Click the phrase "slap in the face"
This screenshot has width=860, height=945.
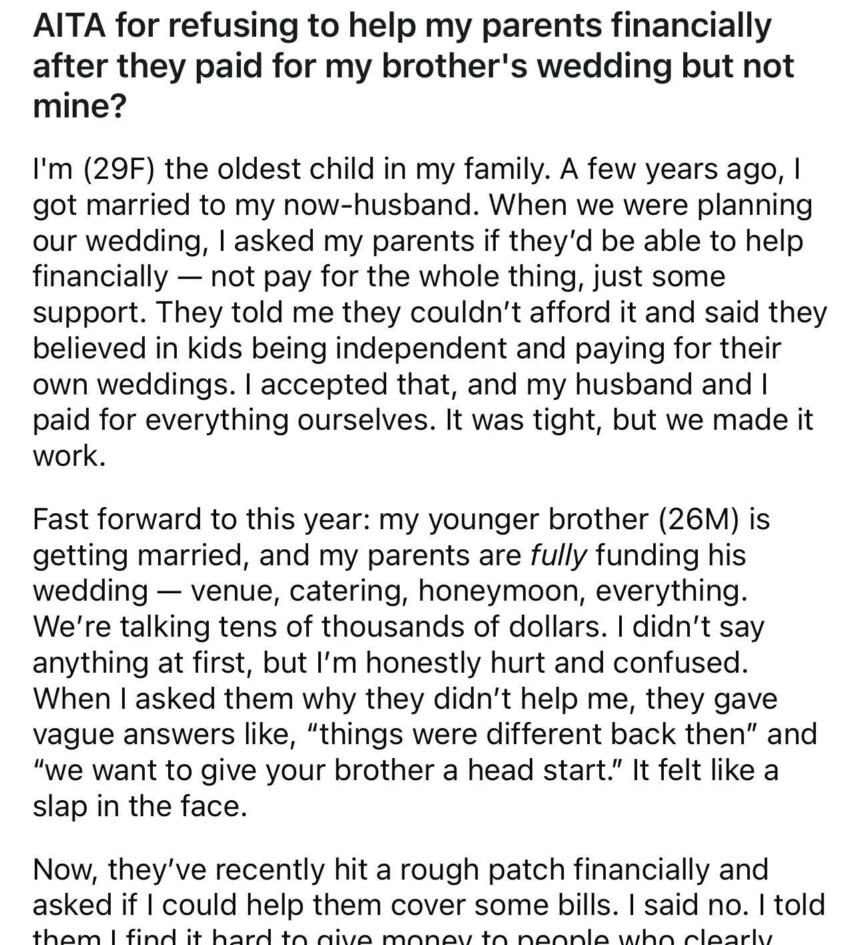coord(140,806)
